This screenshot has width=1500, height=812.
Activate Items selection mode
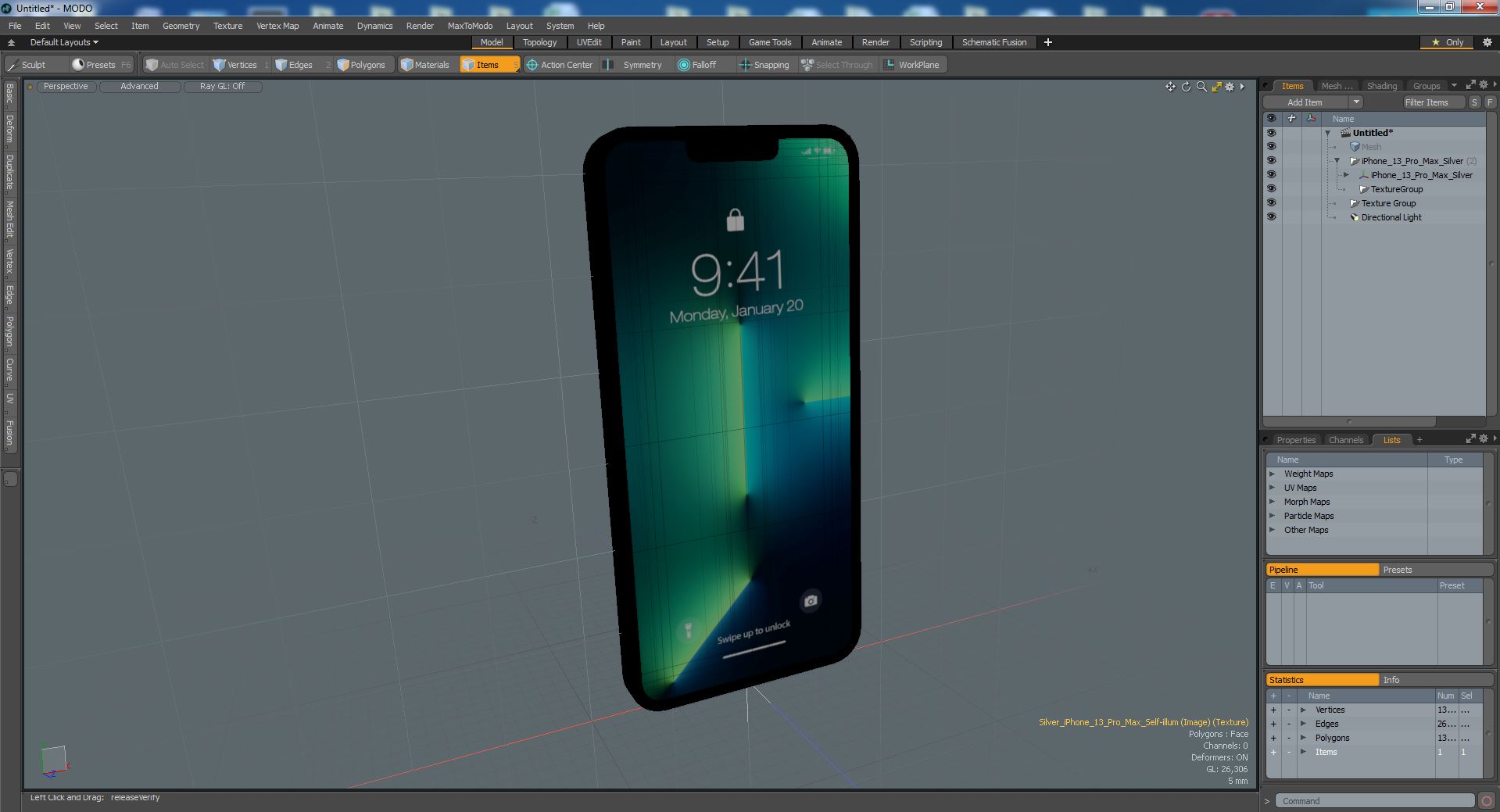point(489,65)
